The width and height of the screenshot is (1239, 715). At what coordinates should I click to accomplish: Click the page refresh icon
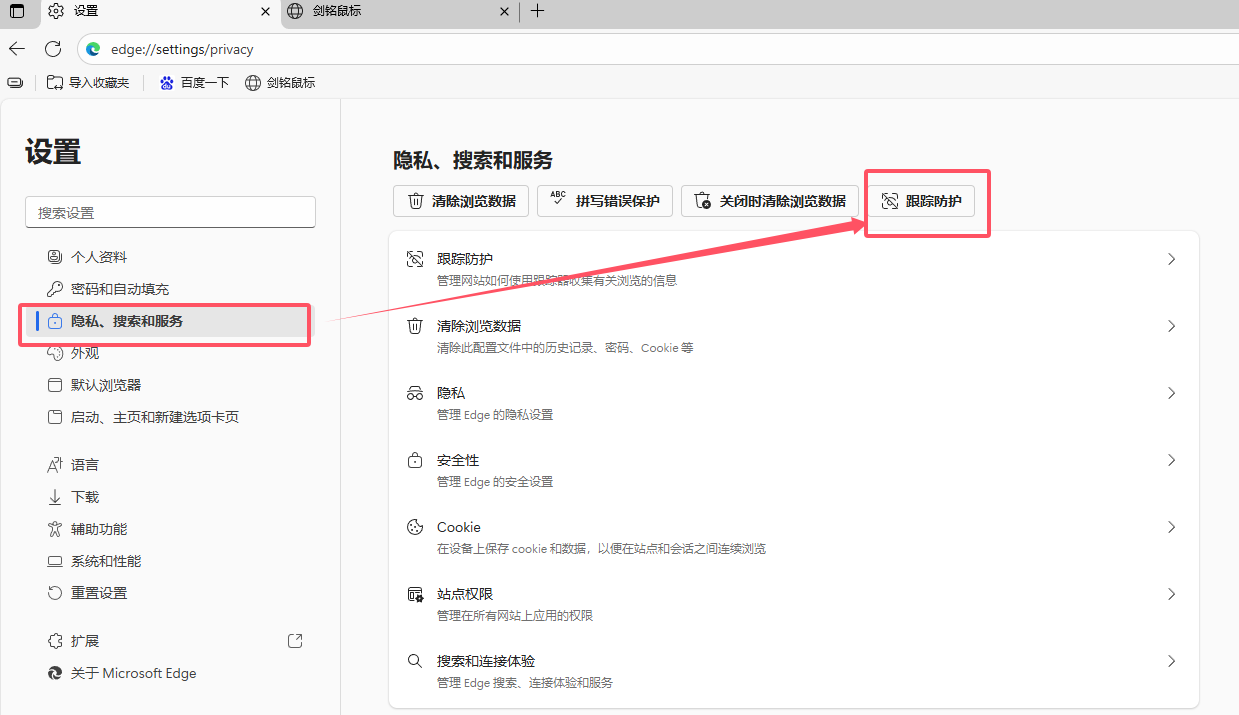click(53, 49)
